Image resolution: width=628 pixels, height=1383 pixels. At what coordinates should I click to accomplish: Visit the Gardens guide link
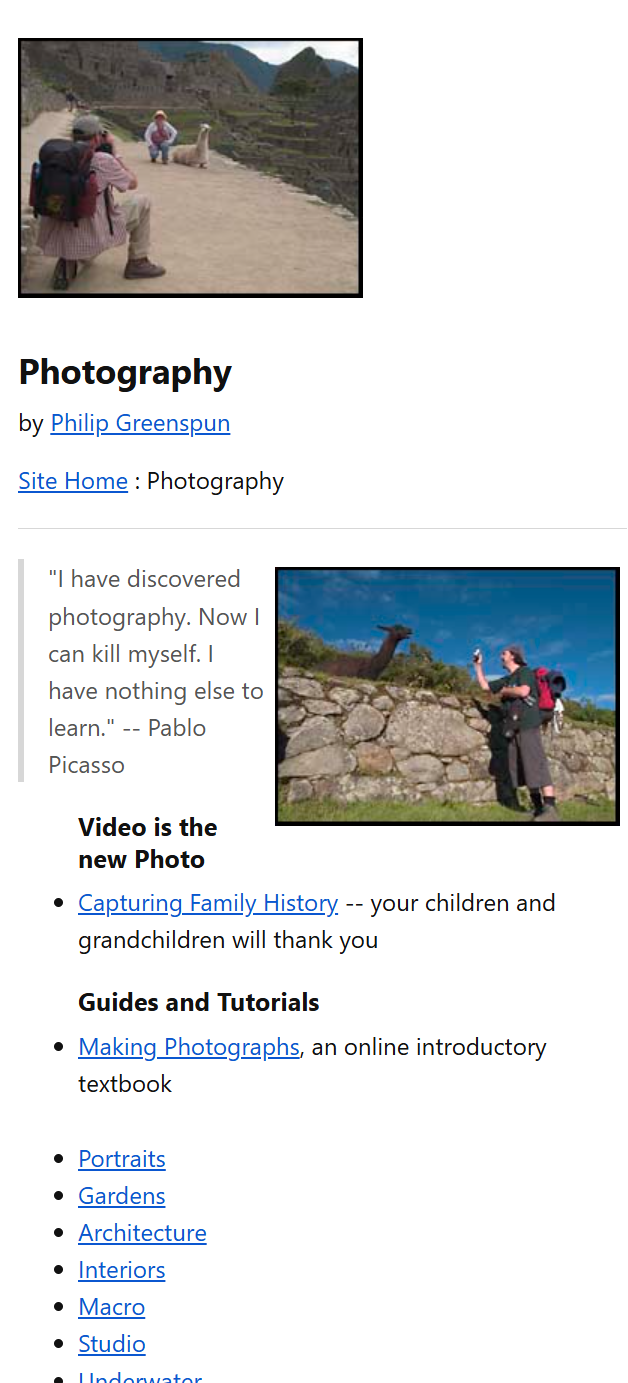click(122, 1196)
